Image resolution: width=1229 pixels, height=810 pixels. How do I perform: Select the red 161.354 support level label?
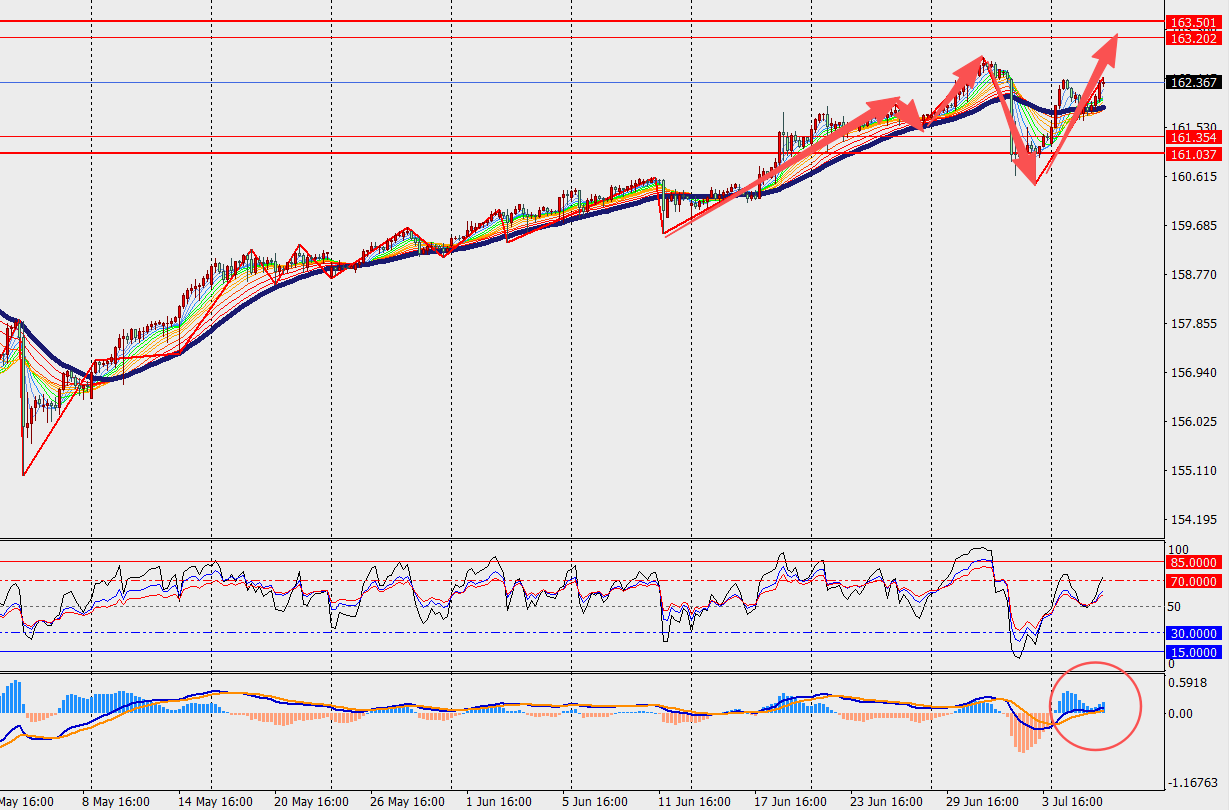[1193, 137]
